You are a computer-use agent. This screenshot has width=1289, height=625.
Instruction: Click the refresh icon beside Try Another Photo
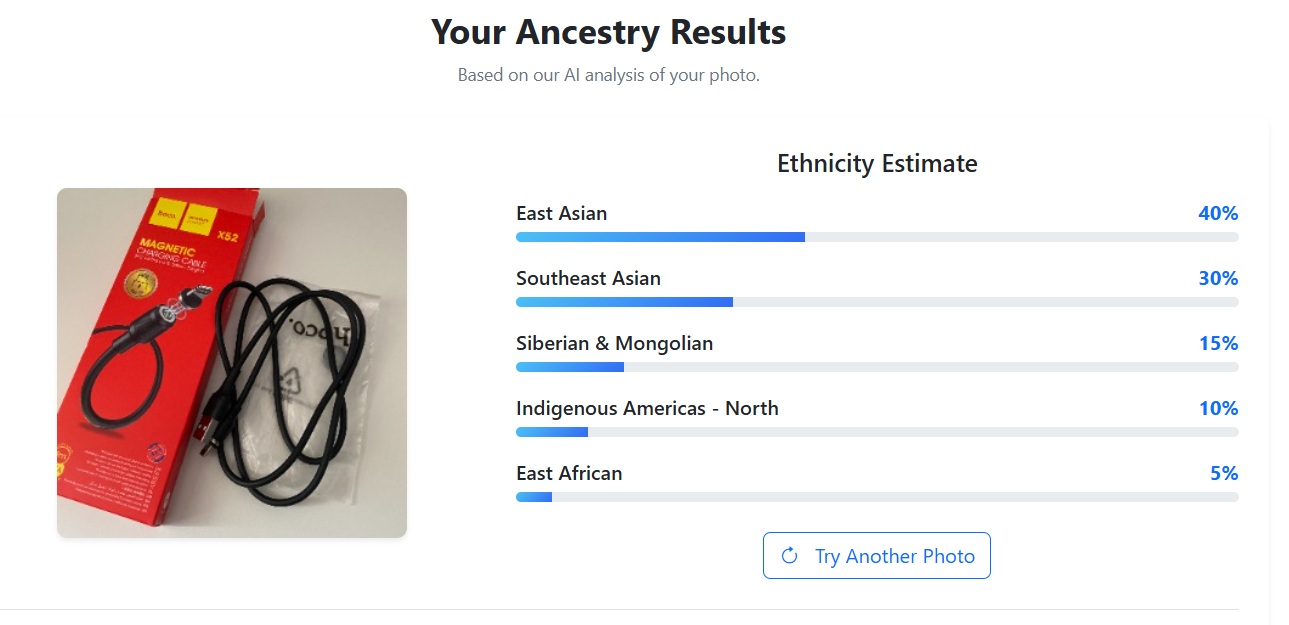789,556
